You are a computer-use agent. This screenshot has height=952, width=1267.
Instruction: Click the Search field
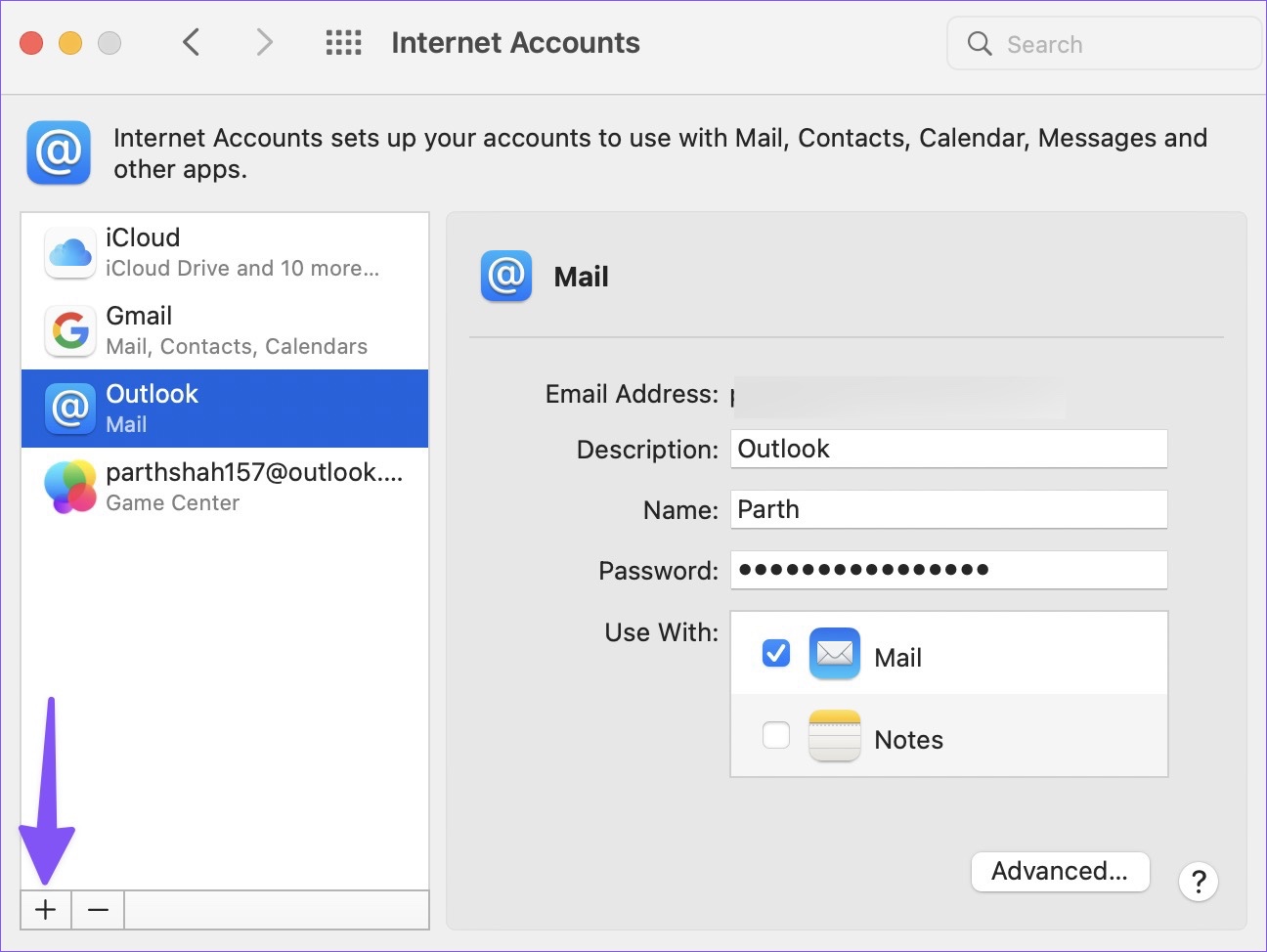(1105, 44)
